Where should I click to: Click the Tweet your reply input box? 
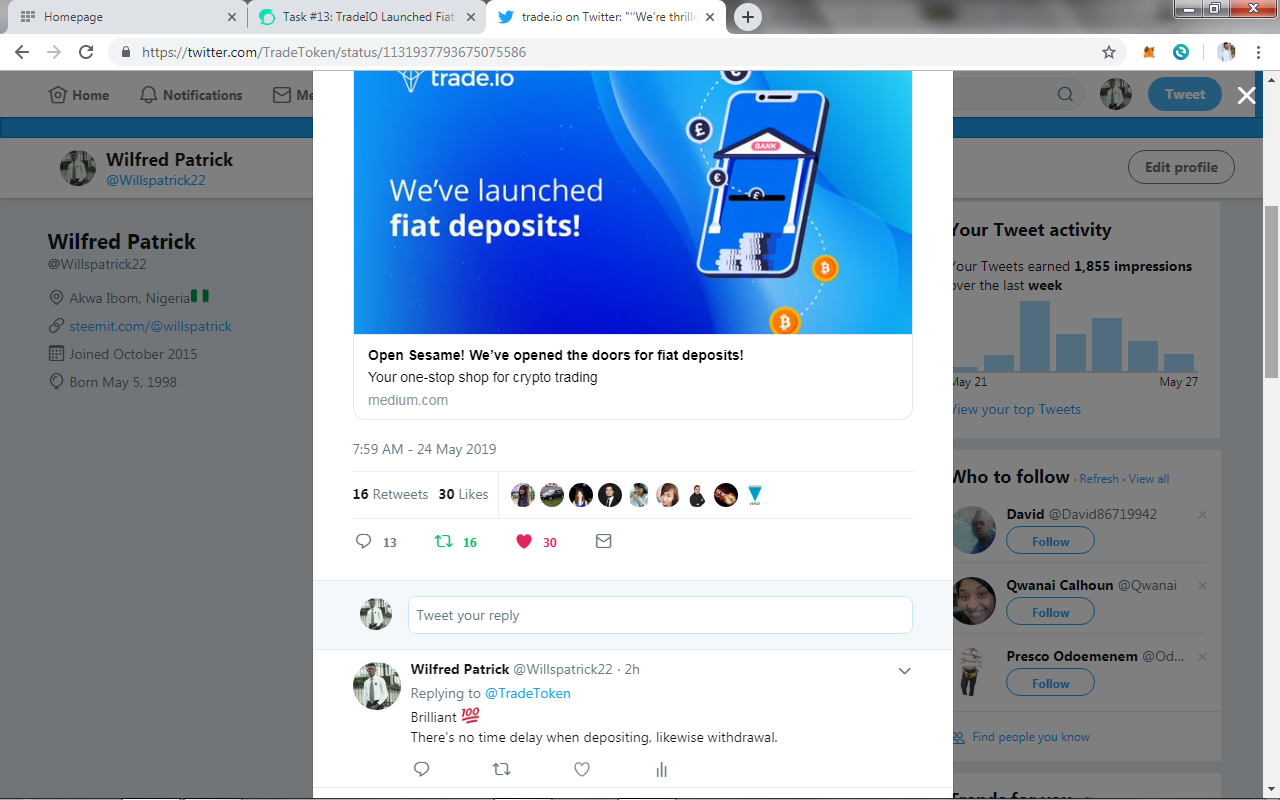pos(660,615)
